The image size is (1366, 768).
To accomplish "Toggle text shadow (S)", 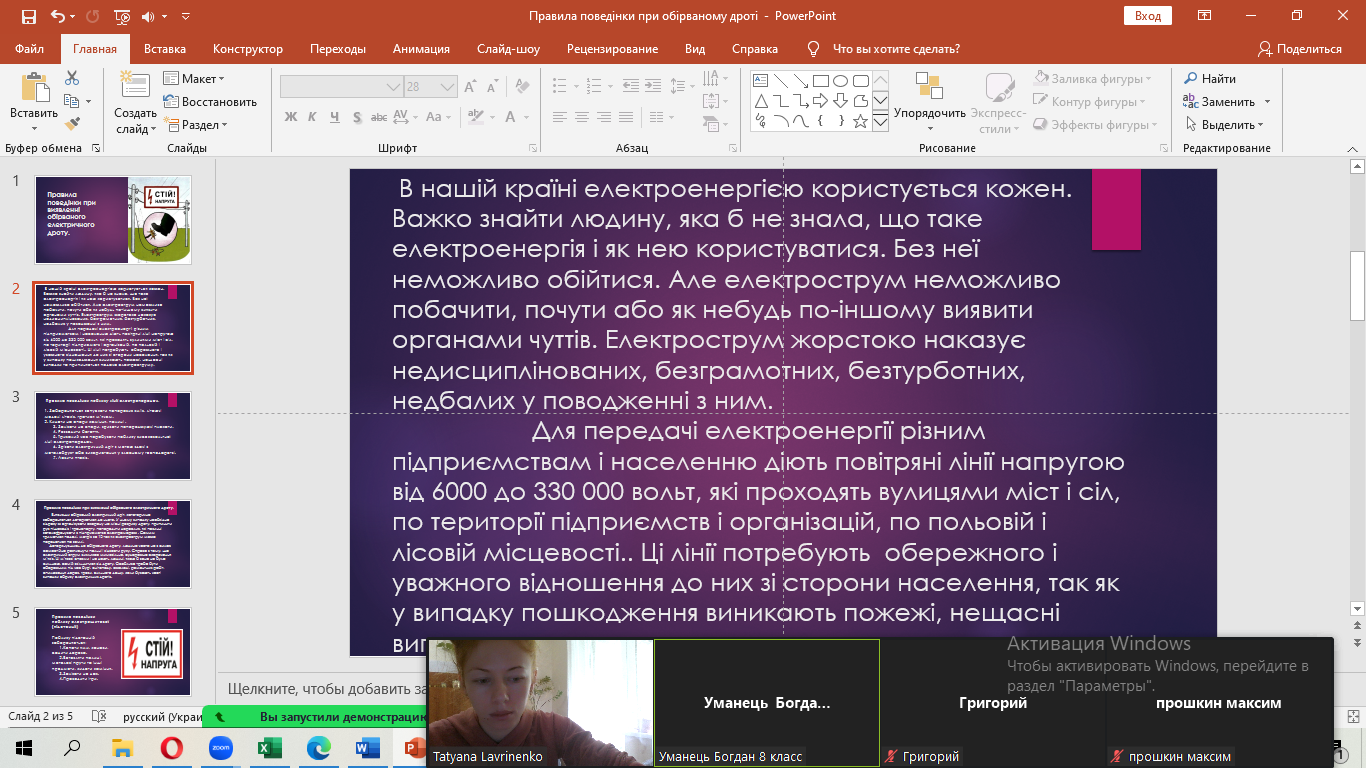I will tap(358, 117).
